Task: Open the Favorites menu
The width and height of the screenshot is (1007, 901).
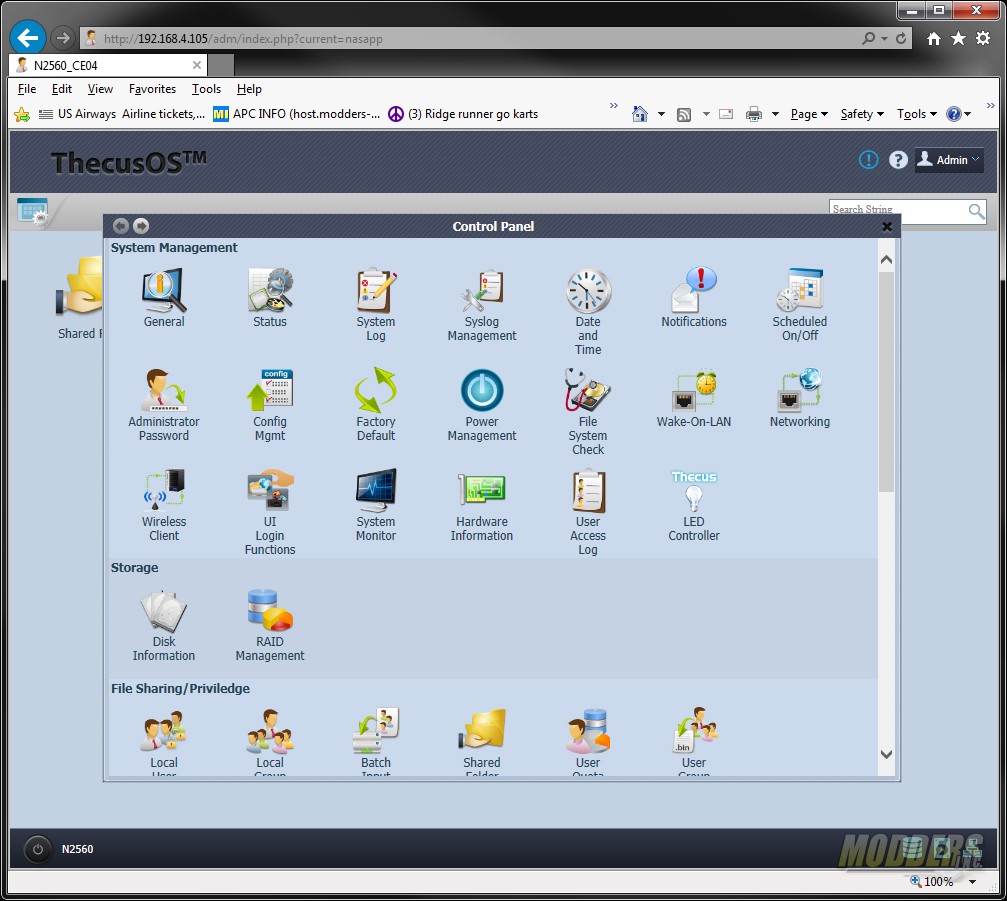Action: (x=152, y=89)
